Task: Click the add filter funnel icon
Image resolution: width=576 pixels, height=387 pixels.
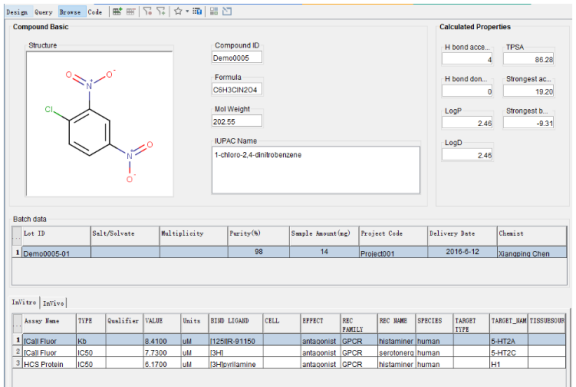Action: pyautogui.click(x=161, y=11)
